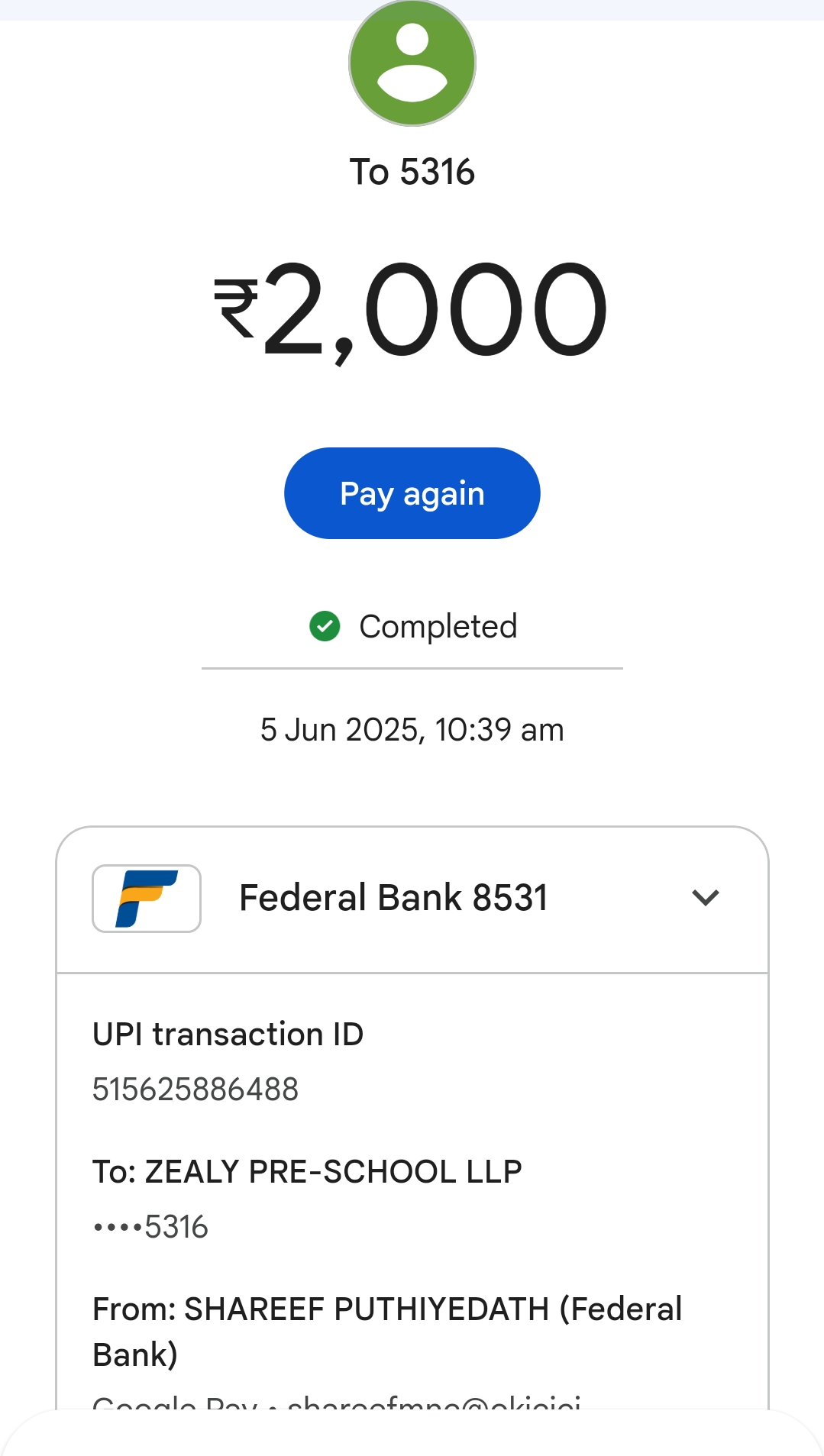Click the green Completed checkmark icon

click(x=325, y=626)
